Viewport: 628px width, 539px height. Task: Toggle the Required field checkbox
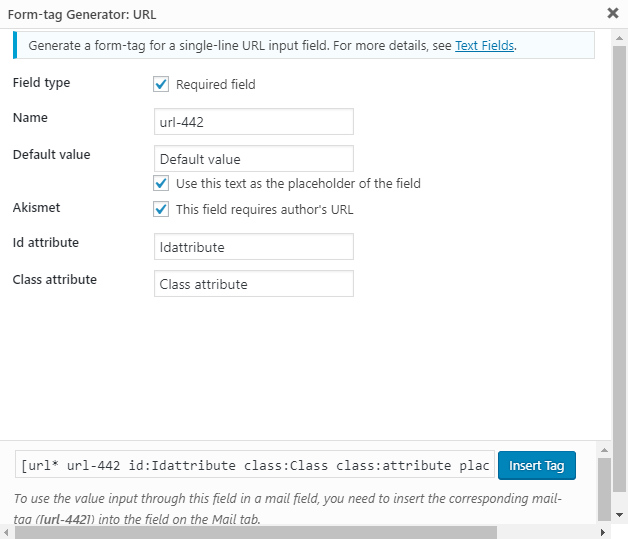(161, 85)
